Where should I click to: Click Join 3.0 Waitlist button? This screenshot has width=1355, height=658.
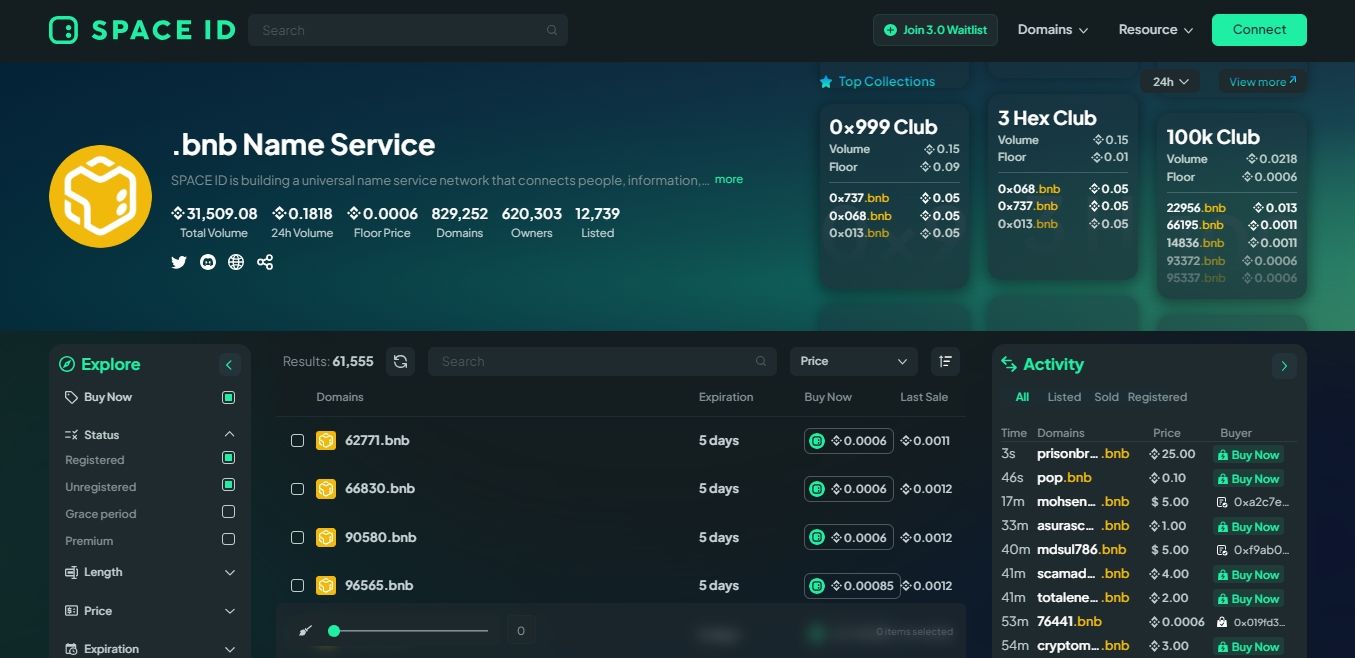[x=935, y=30]
